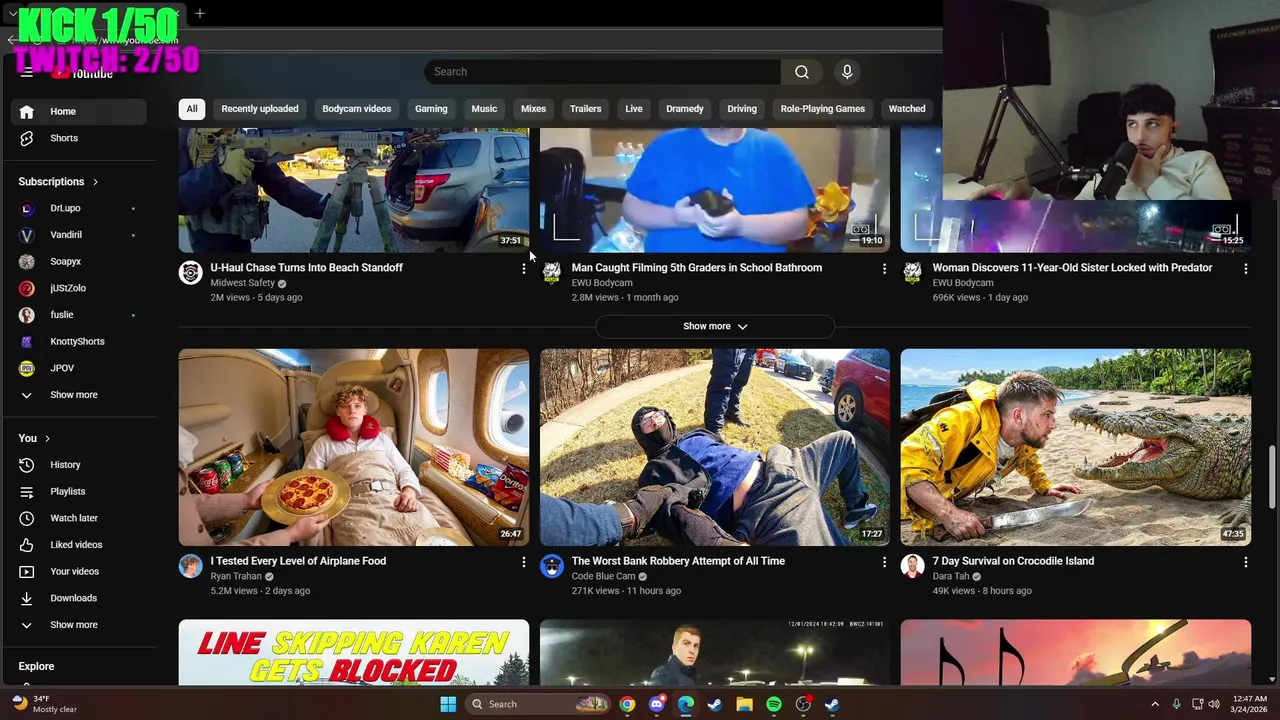1280x720 pixels.
Task: Open '7 Day Survival on Crocodile Island' title
Action: click(x=1013, y=561)
